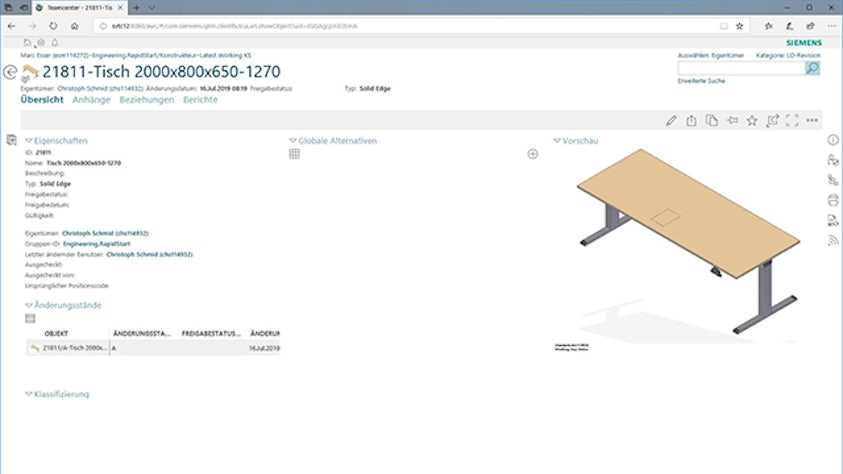Open the notifications bell icon
This screenshot has height=474, width=843.
[55, 42]
